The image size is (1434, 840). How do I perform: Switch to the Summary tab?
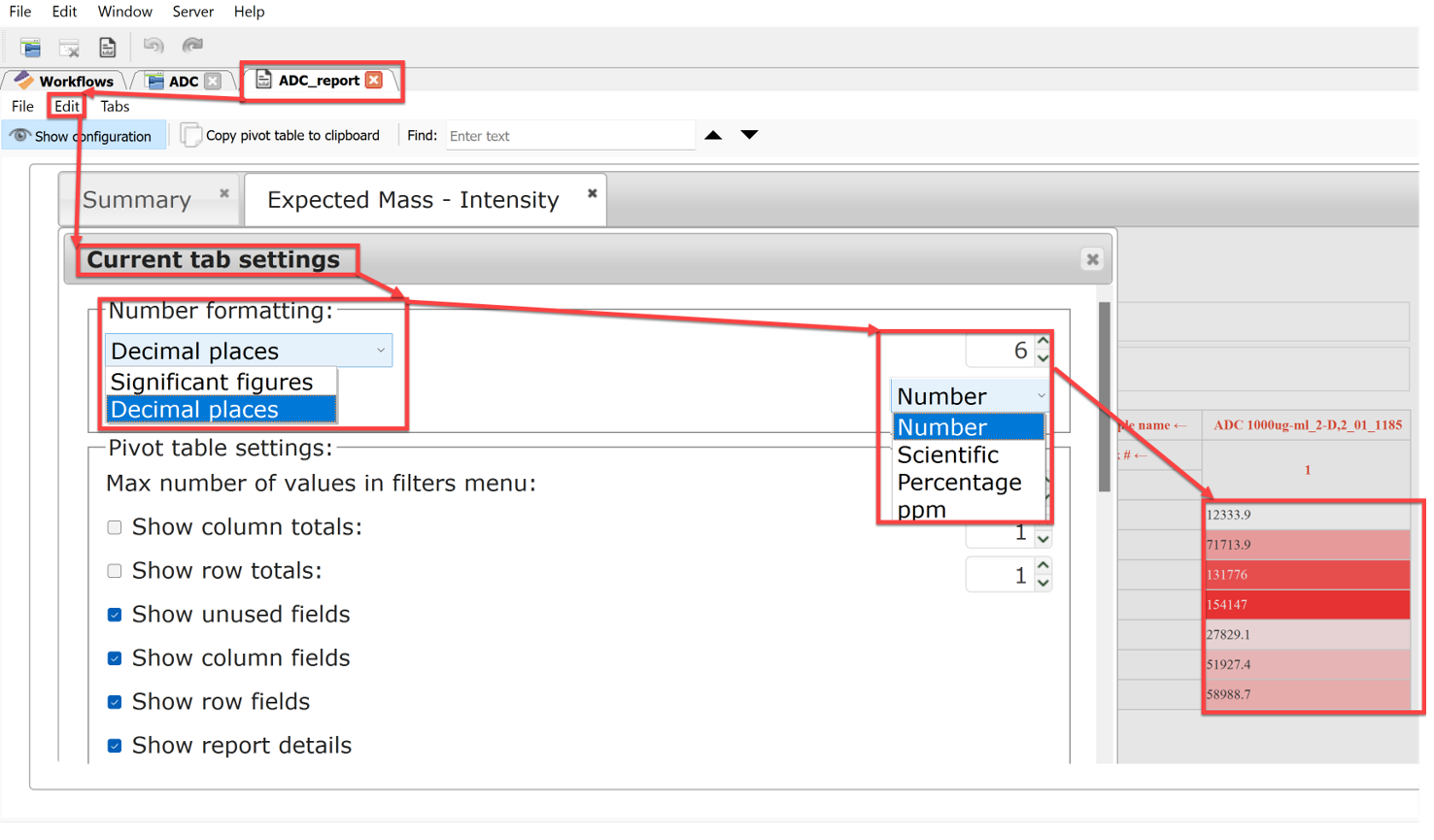point(137,200)
